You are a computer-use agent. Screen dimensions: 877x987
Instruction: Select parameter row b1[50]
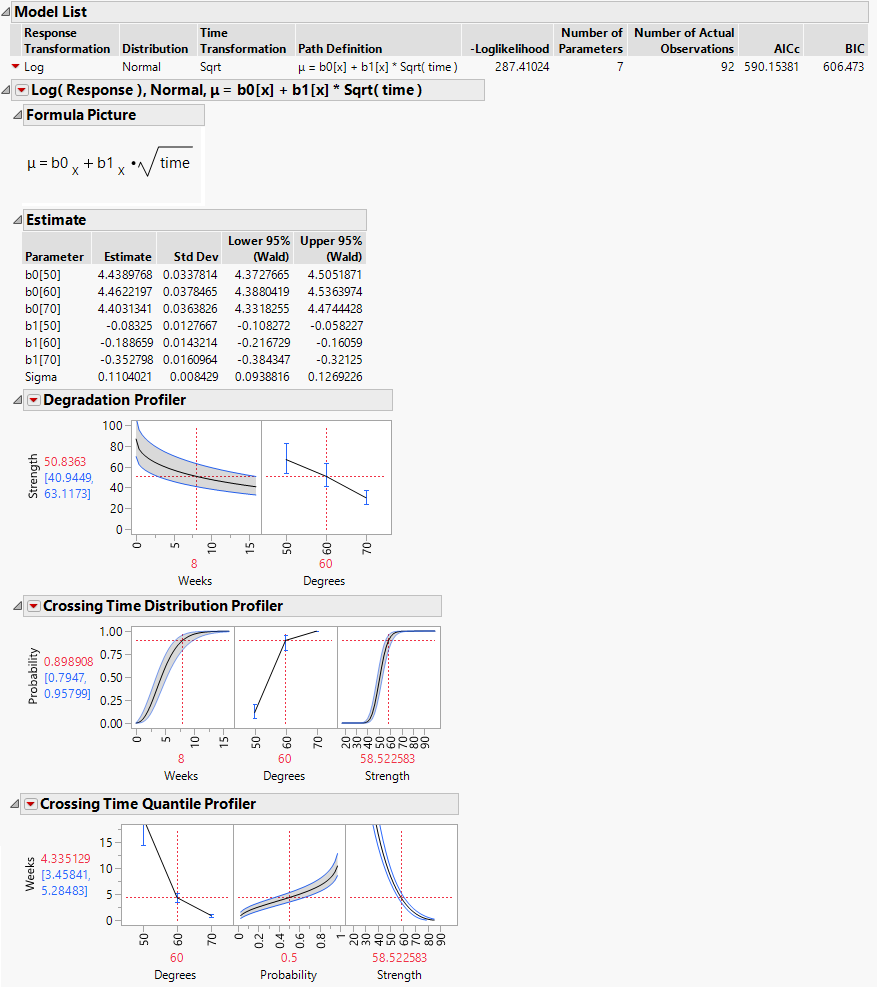click(x=193, y=326)
